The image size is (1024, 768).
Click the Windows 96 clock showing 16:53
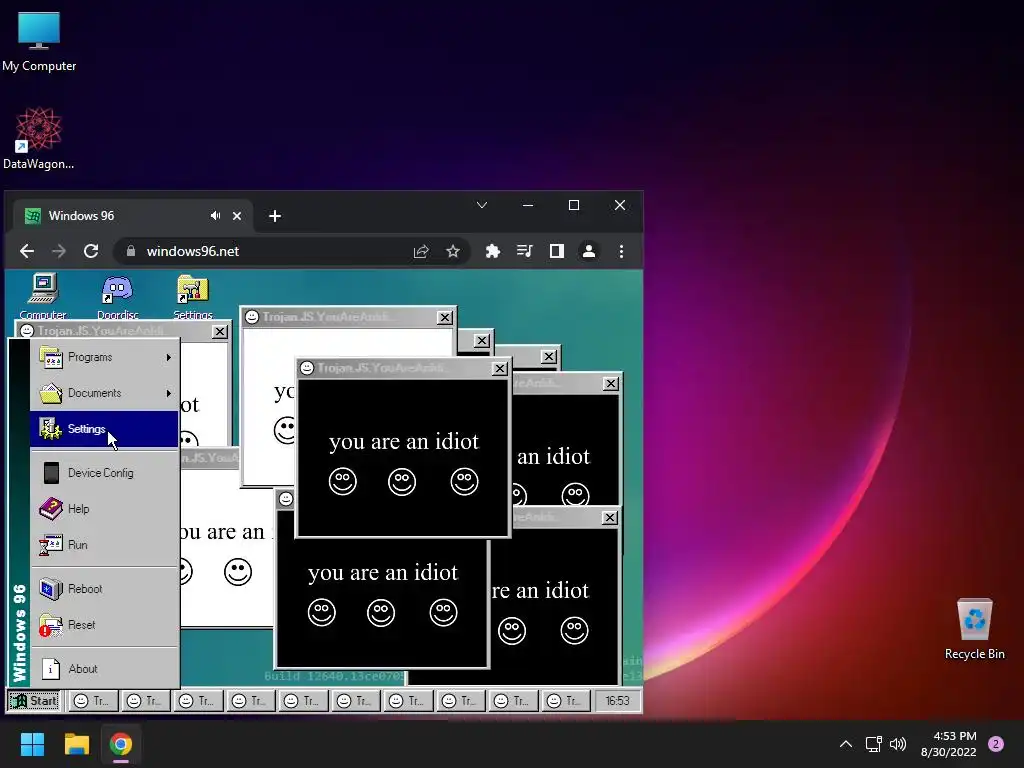click(x=617, y=701)
